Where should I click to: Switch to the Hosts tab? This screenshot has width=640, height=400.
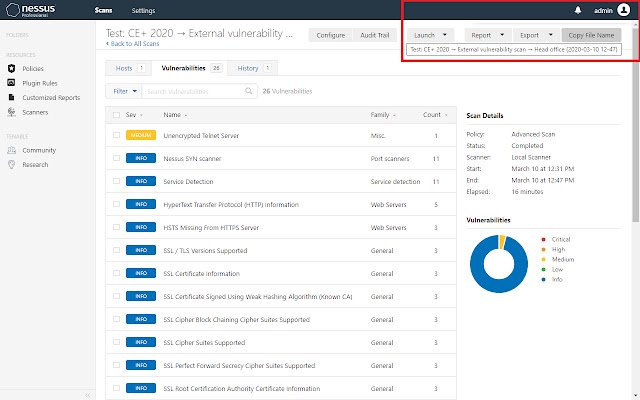click(129, 68)
